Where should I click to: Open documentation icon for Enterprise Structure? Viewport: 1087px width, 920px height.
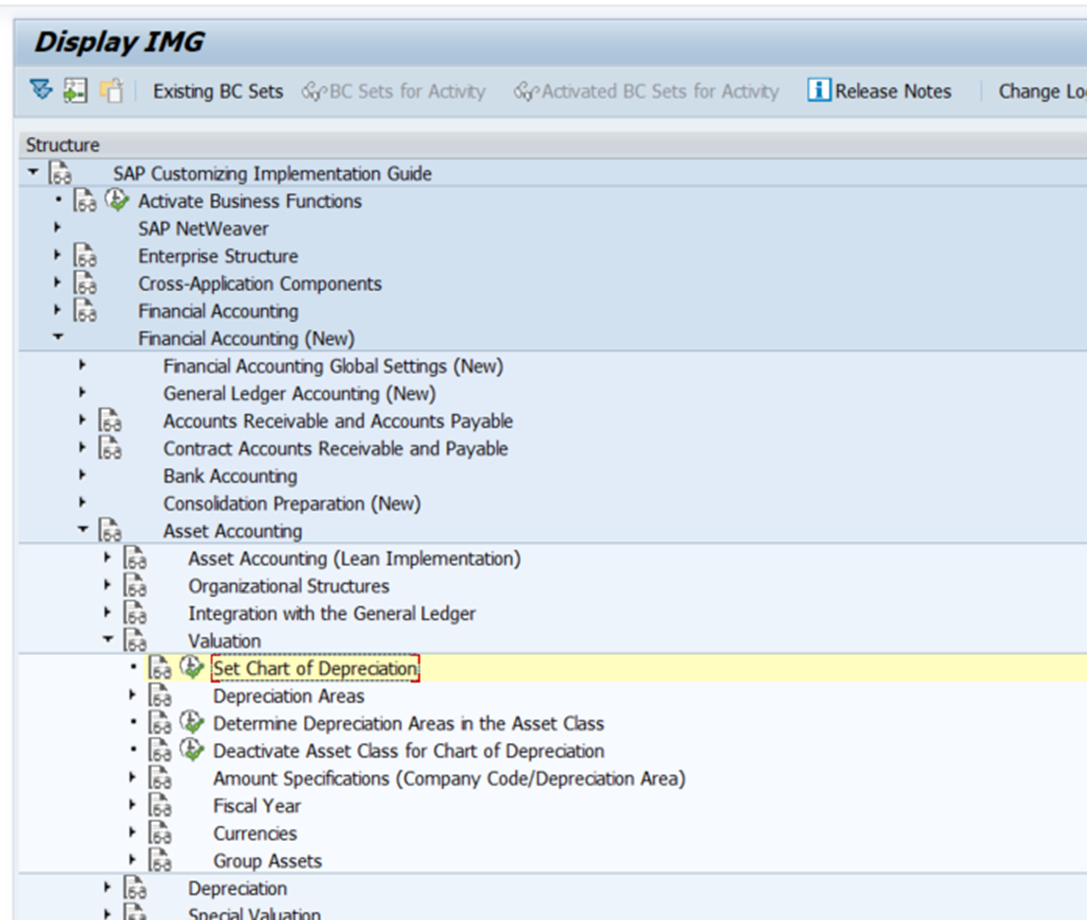click(85, 255)
